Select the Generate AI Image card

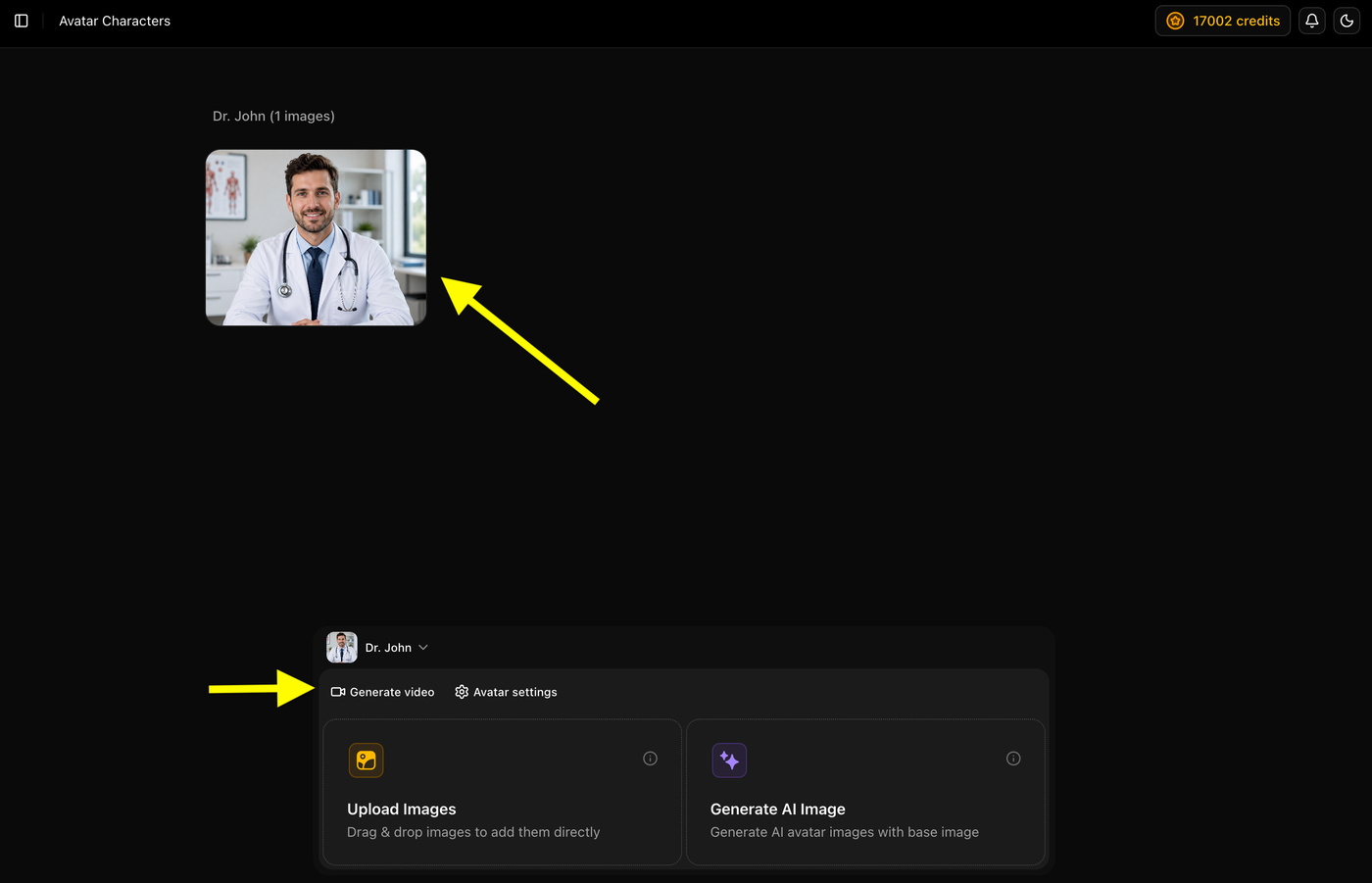865,792
